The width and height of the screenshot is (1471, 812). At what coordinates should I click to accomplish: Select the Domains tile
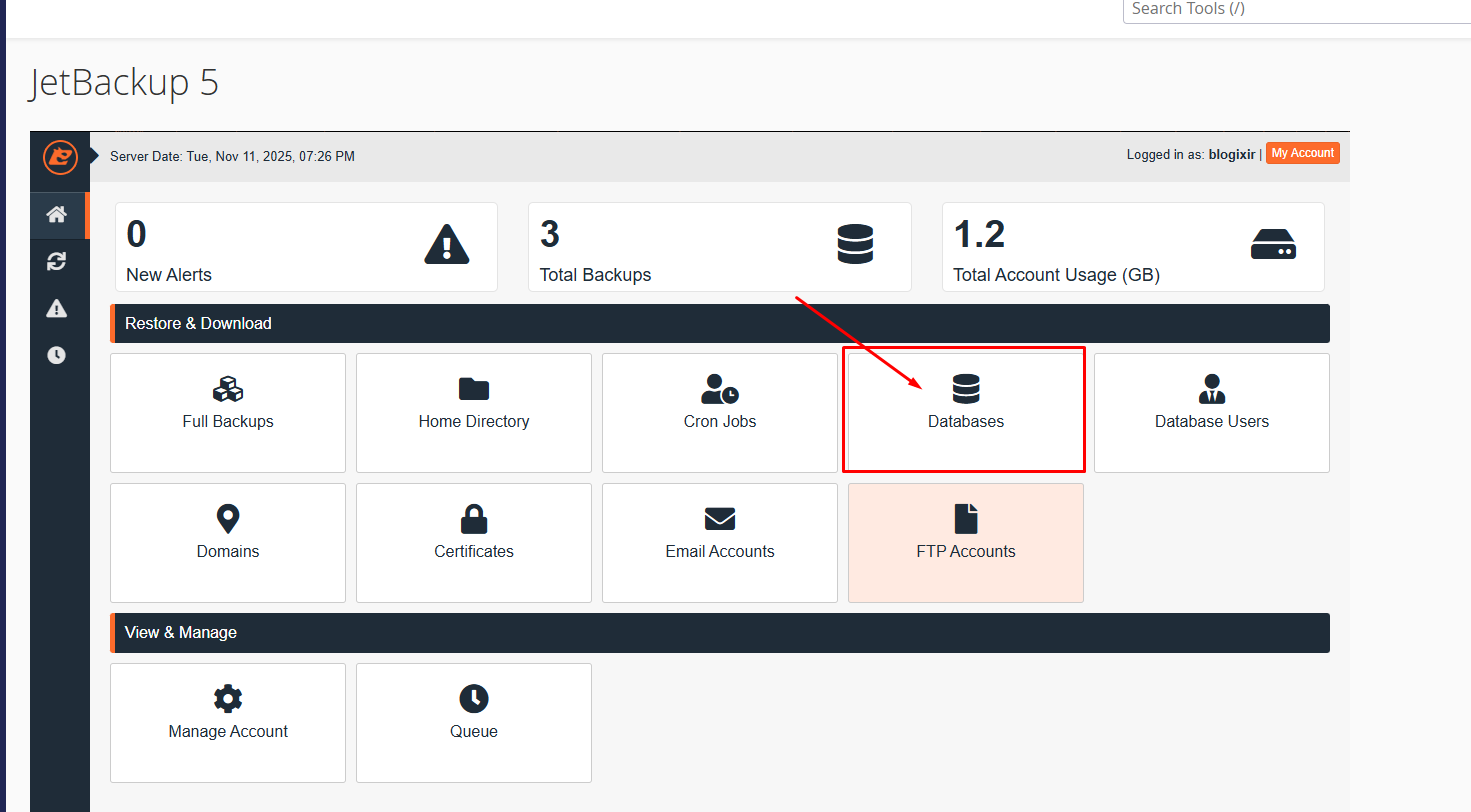[x=228, y=542]
